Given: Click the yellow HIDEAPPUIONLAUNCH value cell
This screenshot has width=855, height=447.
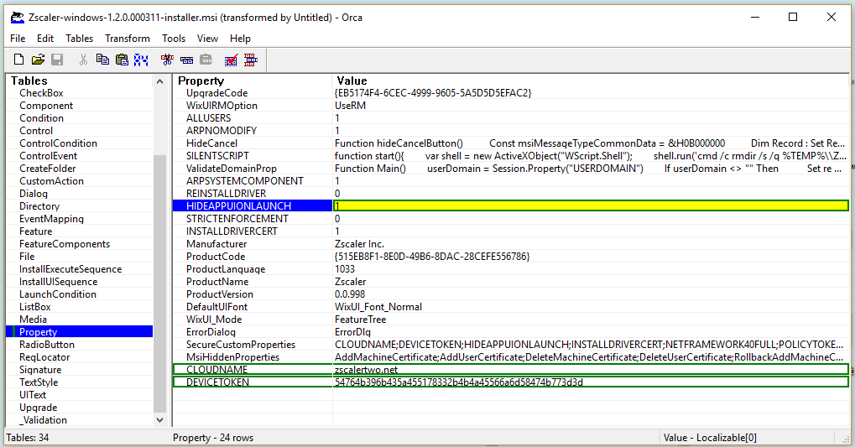Looking at the screenshot, I should (590, 206).
